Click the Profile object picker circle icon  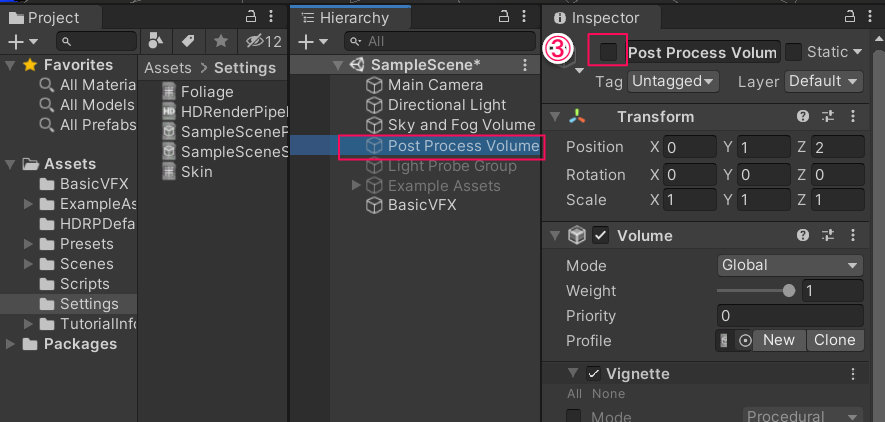coord(746,341)
